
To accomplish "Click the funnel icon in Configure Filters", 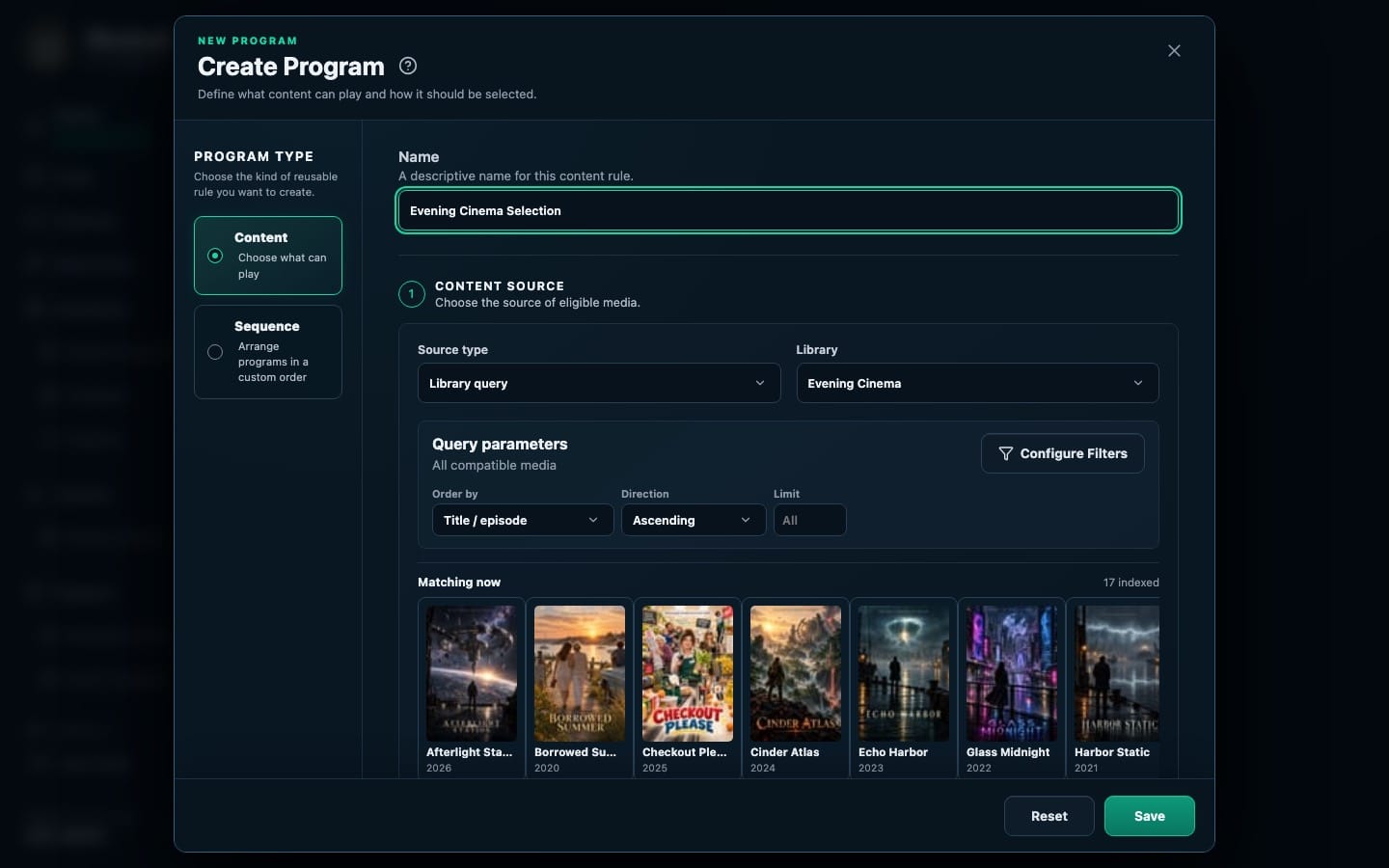I will click(x=1005, y=453).
